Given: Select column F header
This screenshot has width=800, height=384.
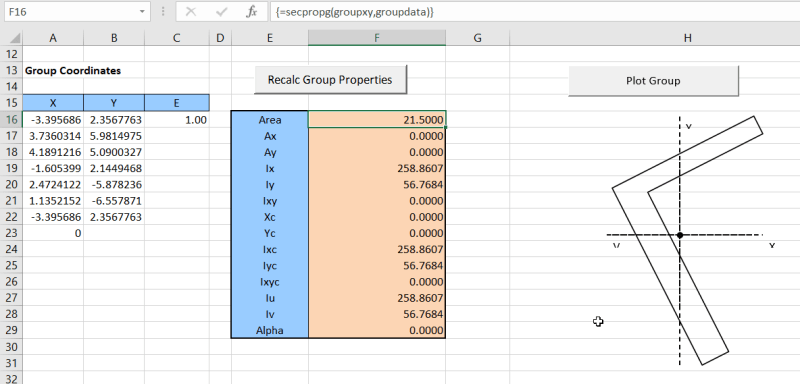Looking at the screenshot, I should point(377,38).
